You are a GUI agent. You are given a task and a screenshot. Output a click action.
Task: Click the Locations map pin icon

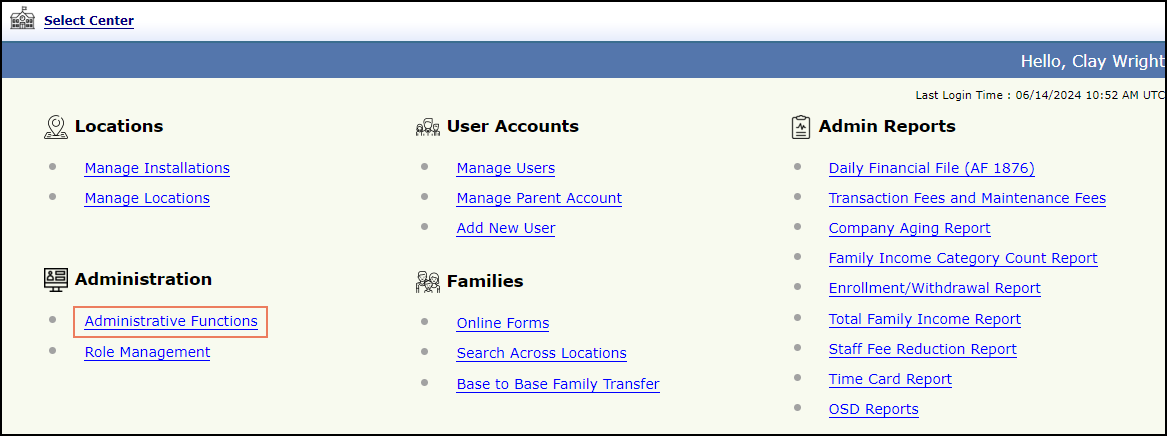[56, 127]
